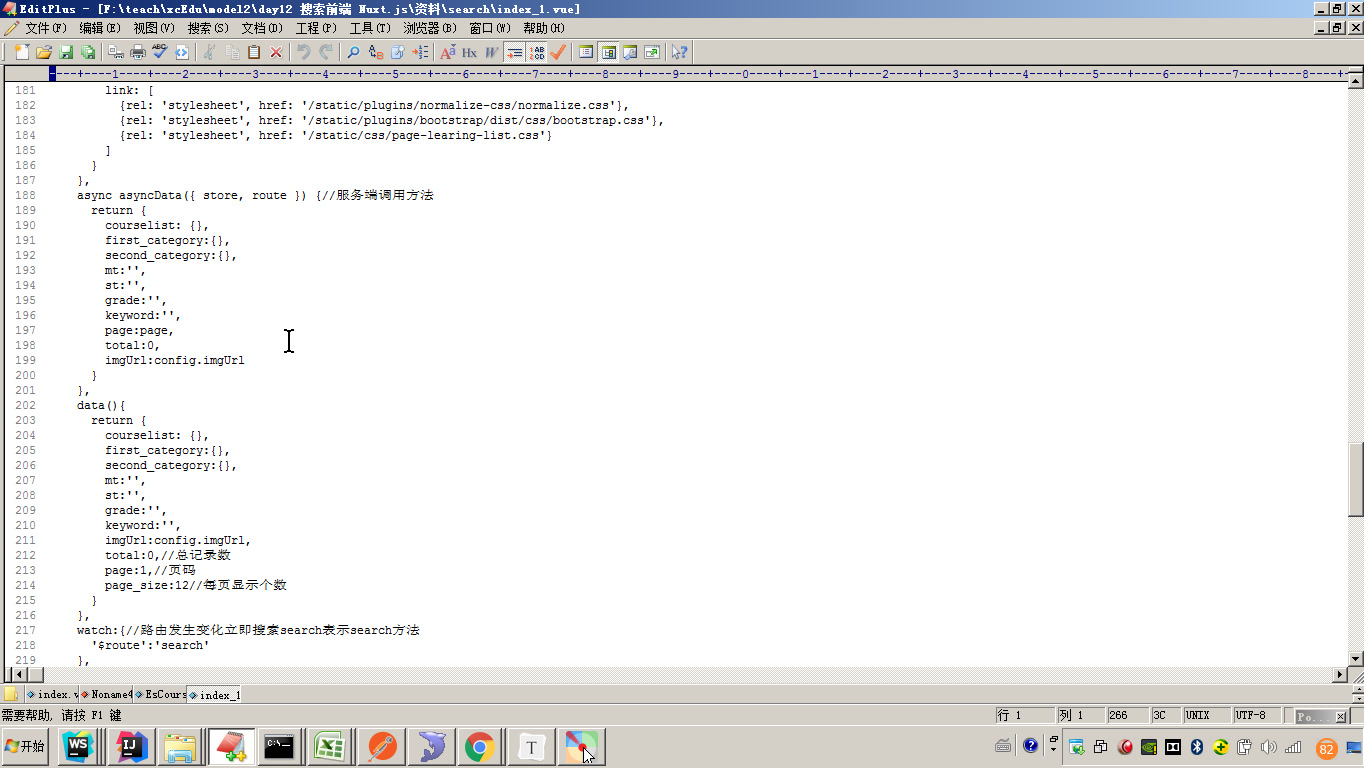Open the font settings Aa icon
The image size is (1364, 768).
click(448, 52)
